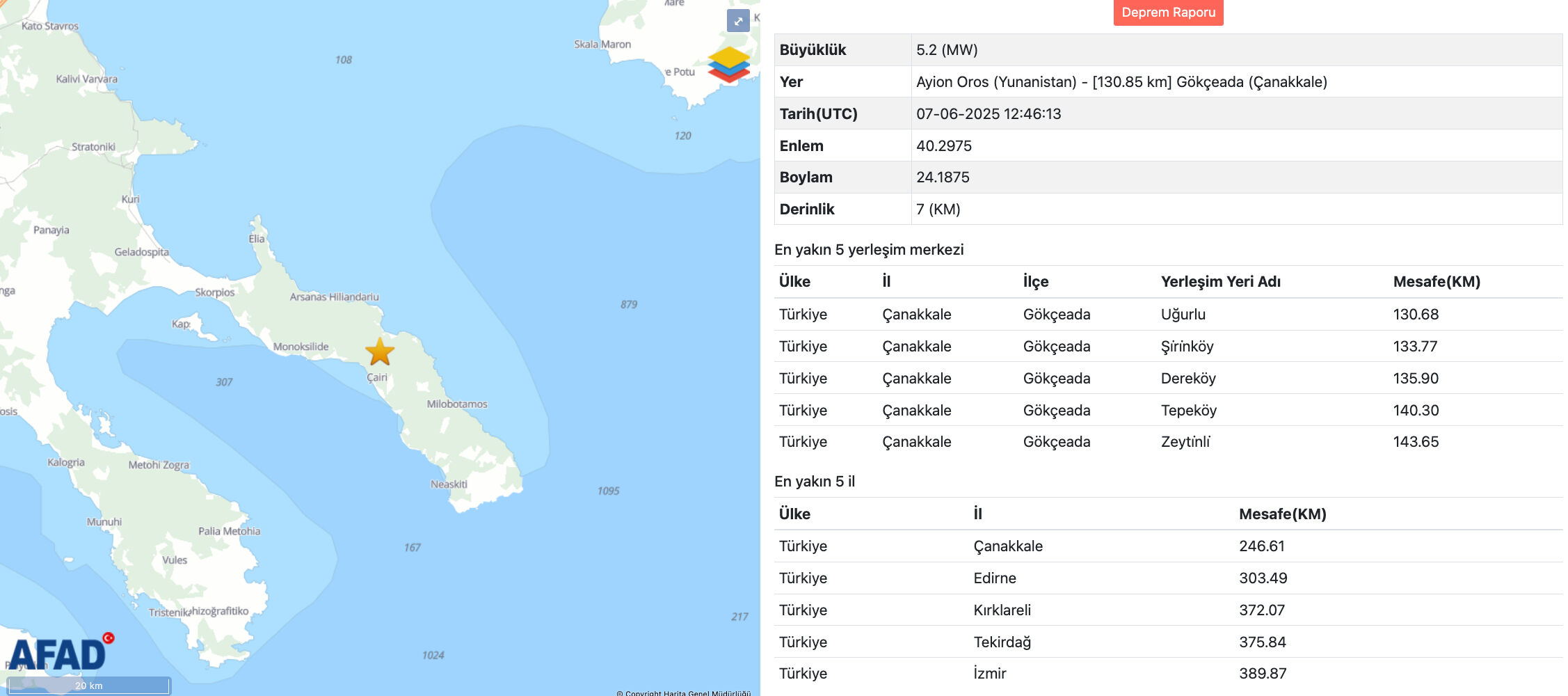Select the Uğurlu settlement row
Image resolution: width=1568 pixels, height=696 pixels.
tap(1183, 315)
